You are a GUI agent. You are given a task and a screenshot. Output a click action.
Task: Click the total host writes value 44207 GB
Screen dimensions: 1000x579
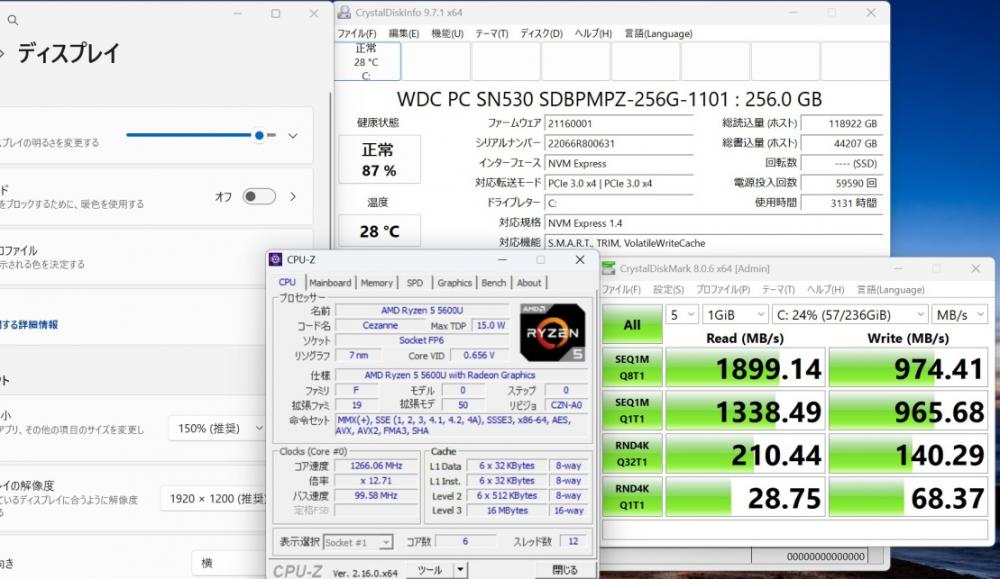[842, 143]
